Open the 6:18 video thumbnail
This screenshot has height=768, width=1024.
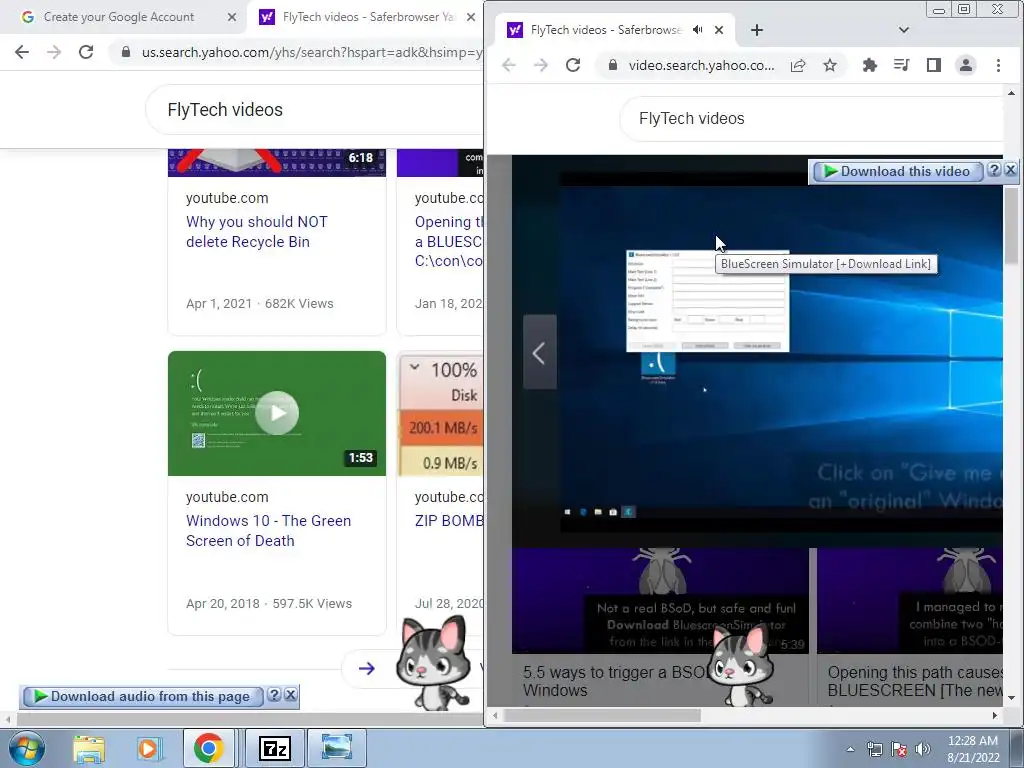pyautogui.click(x=277, y=163)
